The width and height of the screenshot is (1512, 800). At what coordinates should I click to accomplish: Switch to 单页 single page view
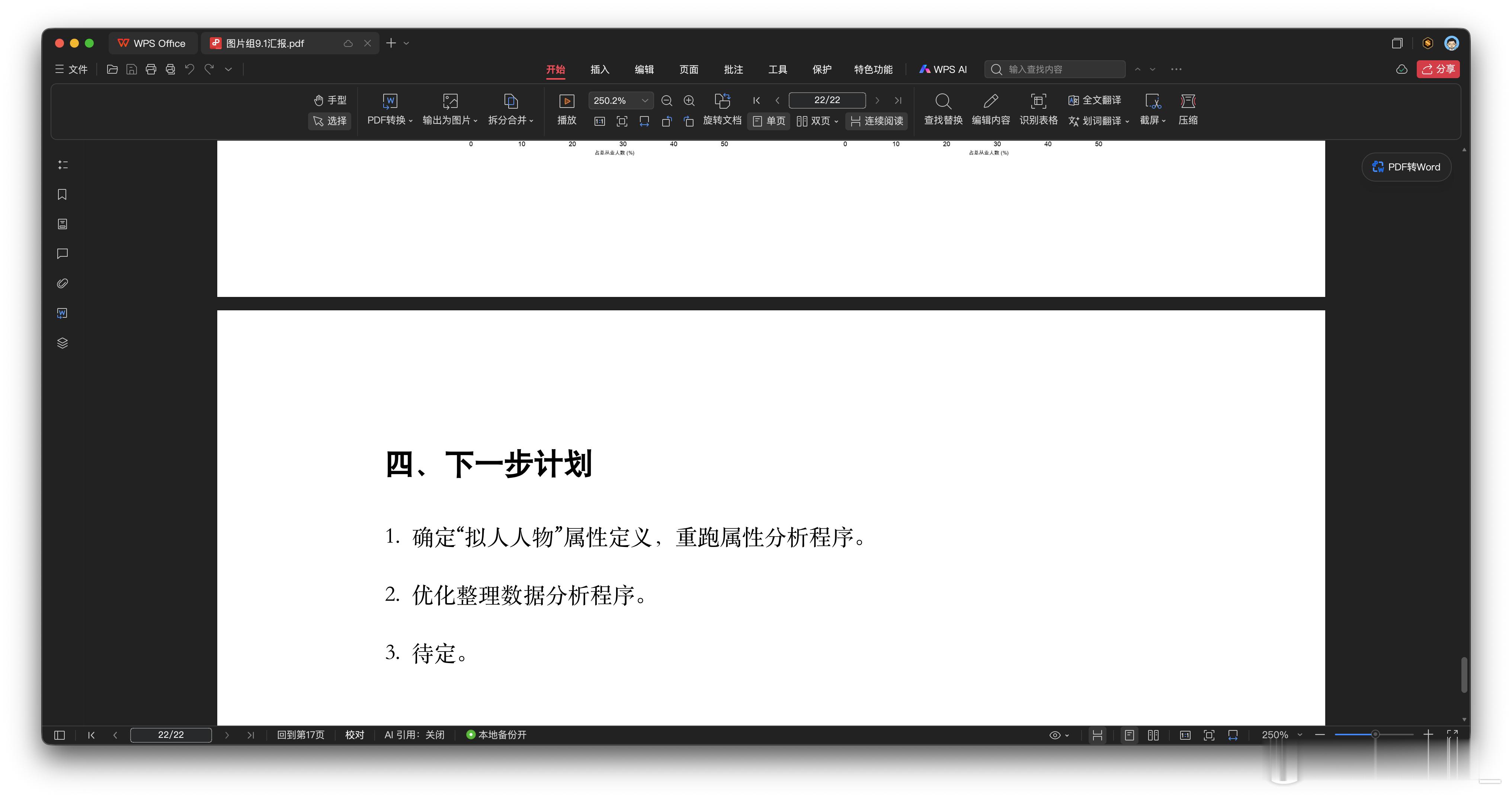pos(769,121)
